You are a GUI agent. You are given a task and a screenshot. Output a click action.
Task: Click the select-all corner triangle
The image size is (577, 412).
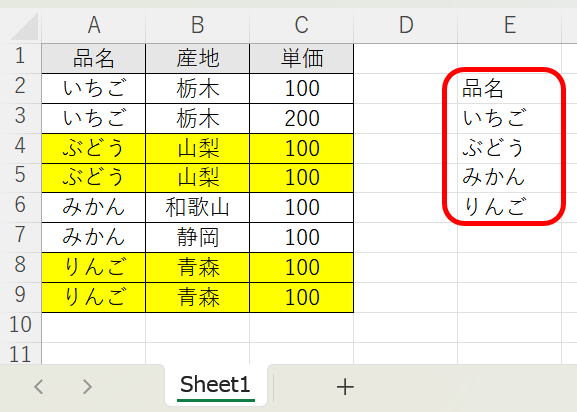click(24, 26)
